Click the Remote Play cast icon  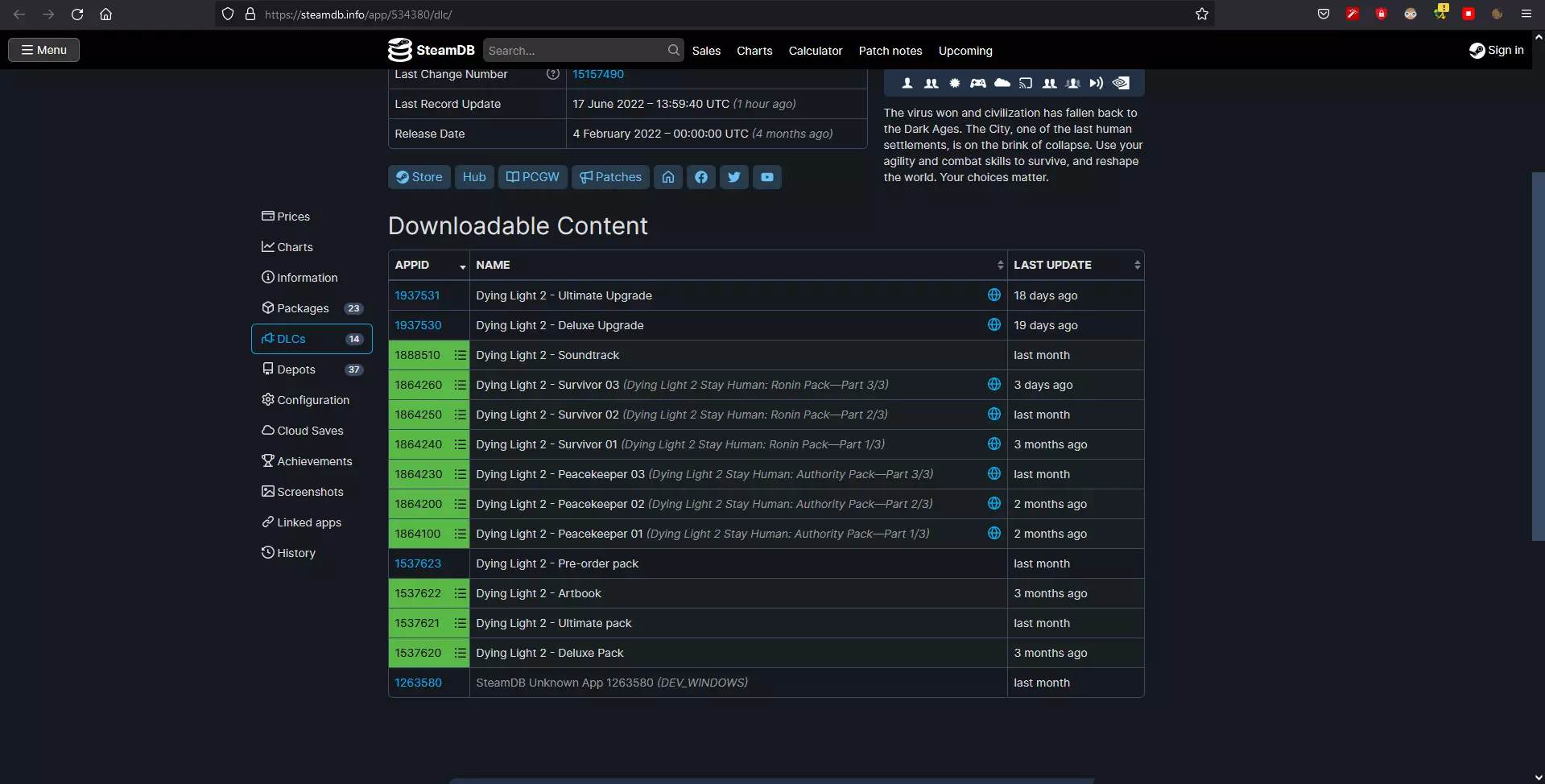[x=1026, y=83]
